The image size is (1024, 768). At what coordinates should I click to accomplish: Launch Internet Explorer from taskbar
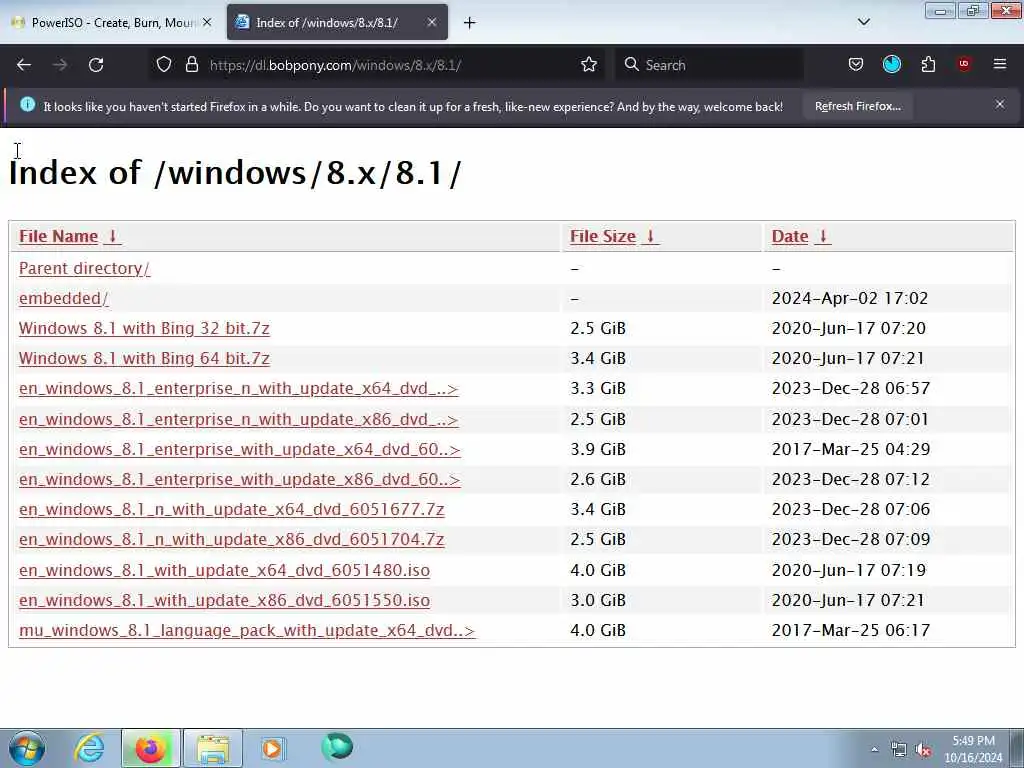click(89, 748)
